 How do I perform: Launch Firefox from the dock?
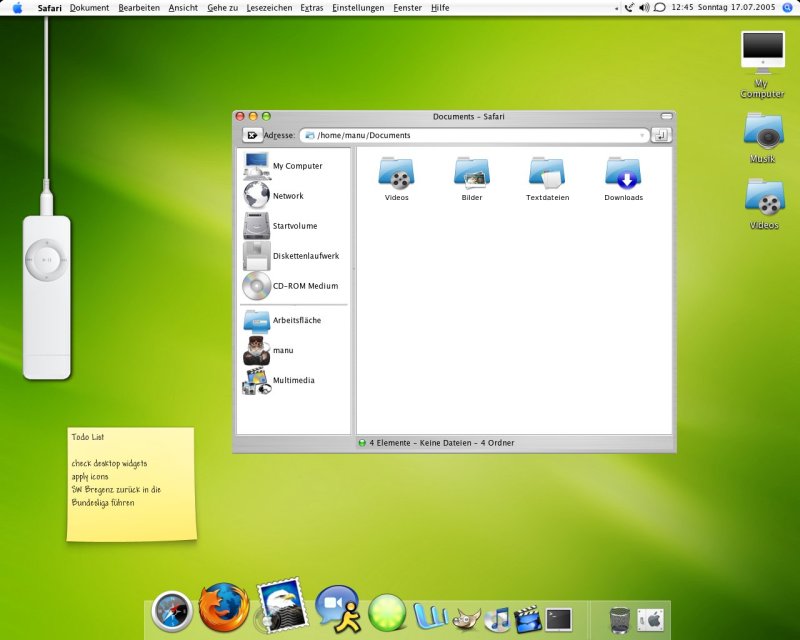pos(224,607)
